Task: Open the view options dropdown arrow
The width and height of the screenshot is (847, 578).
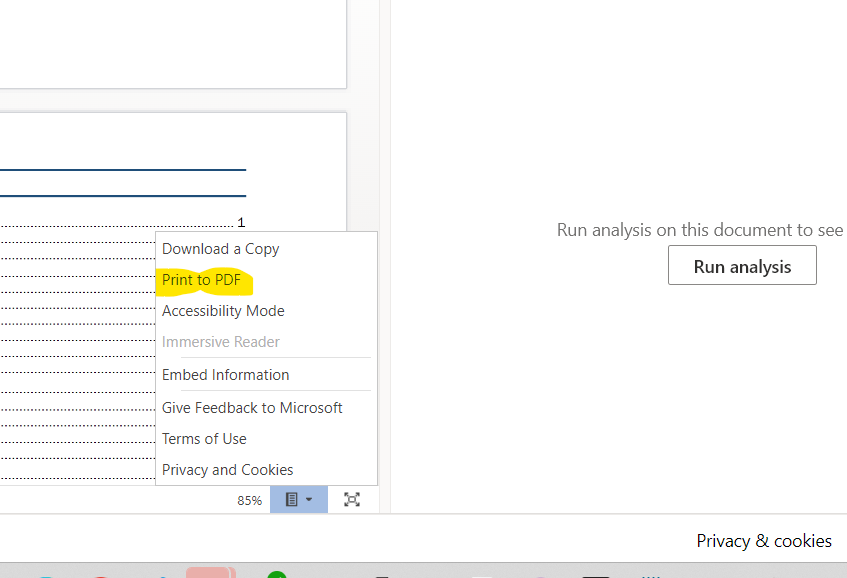Action: (x=310, y=499)
